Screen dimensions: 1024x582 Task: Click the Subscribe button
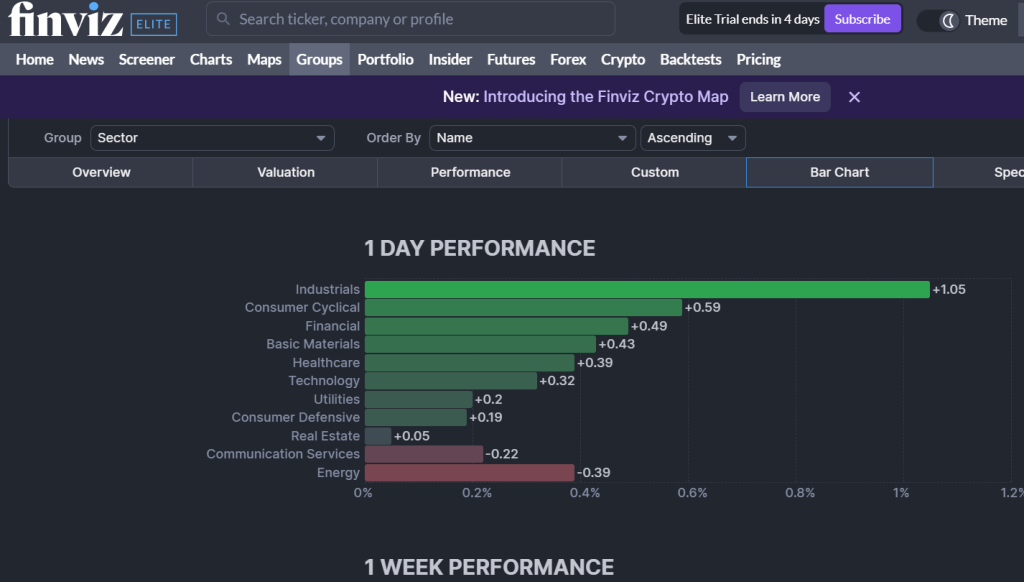862,18
